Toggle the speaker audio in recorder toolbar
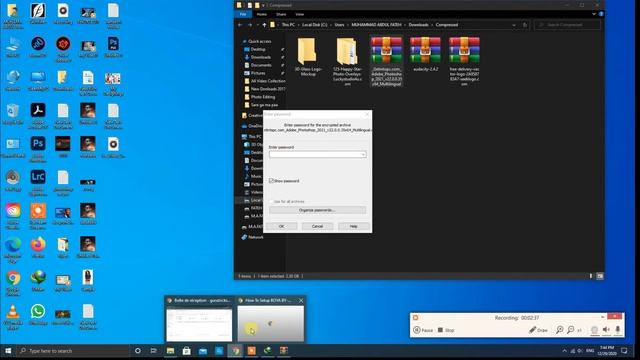The image size is (640, 360). coord(607,330)
